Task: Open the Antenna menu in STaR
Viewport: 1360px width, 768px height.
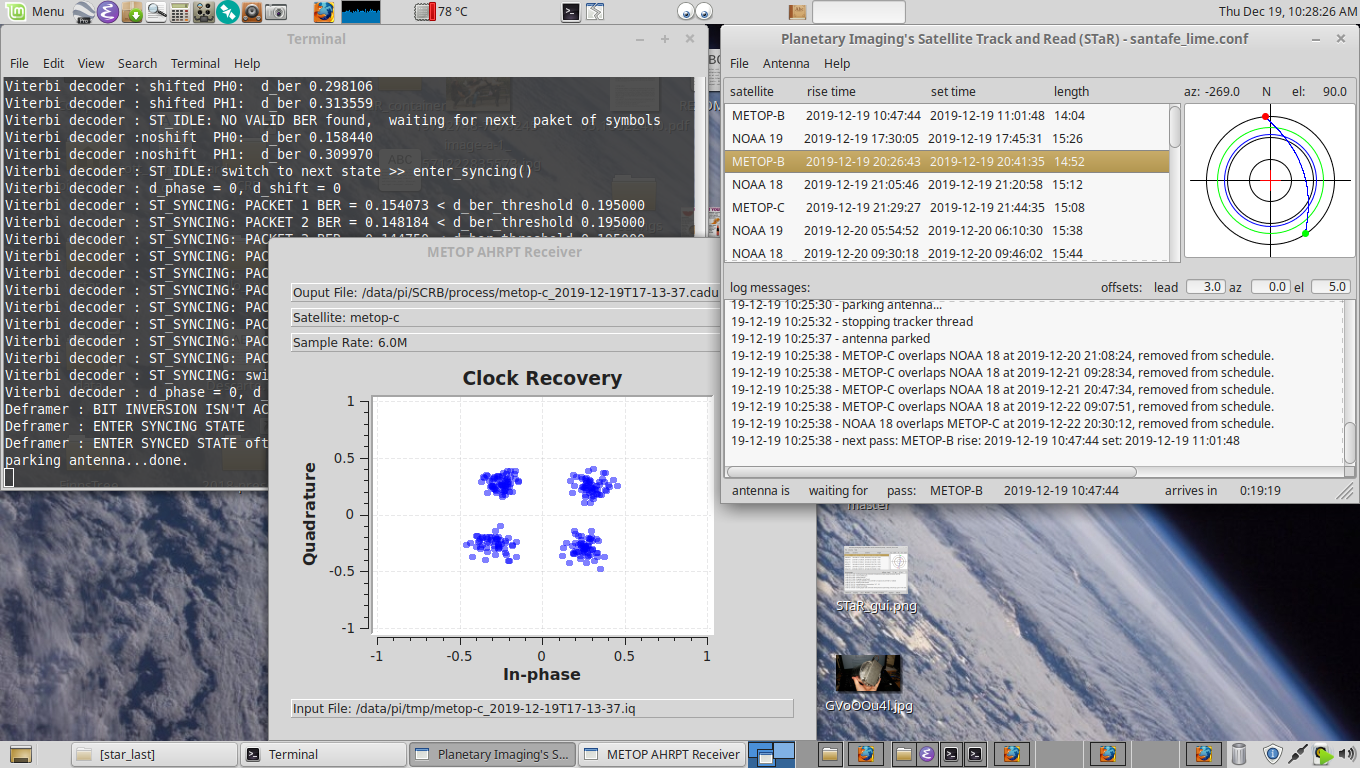Action: 786,63
